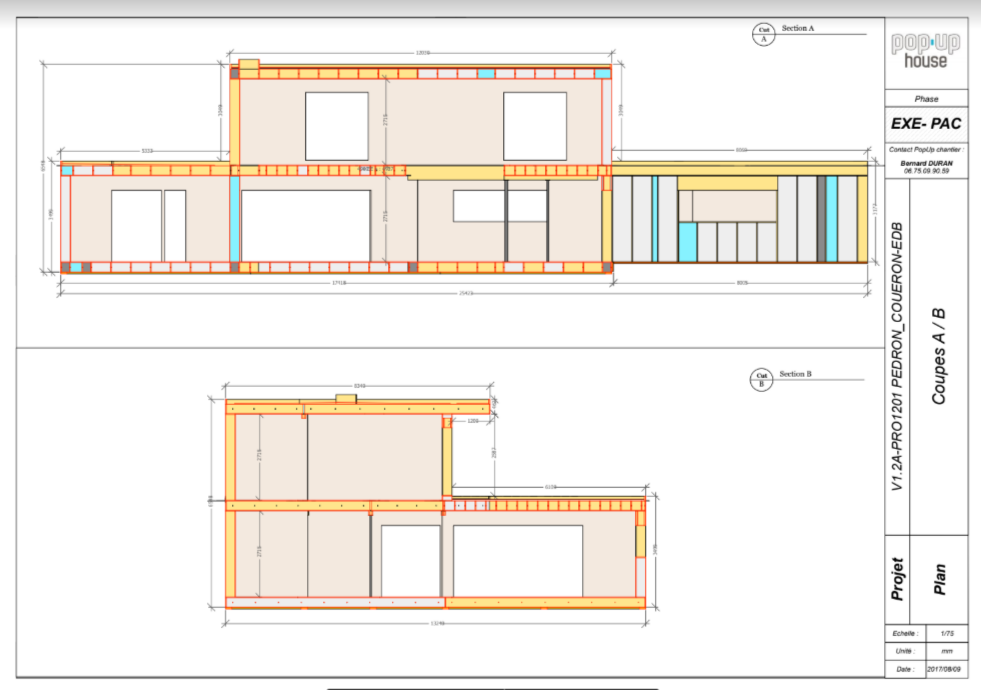This screenshot has width=981, height=690.
Task: Click the Cut B section marker circle
Action: [x=761, y=379]
